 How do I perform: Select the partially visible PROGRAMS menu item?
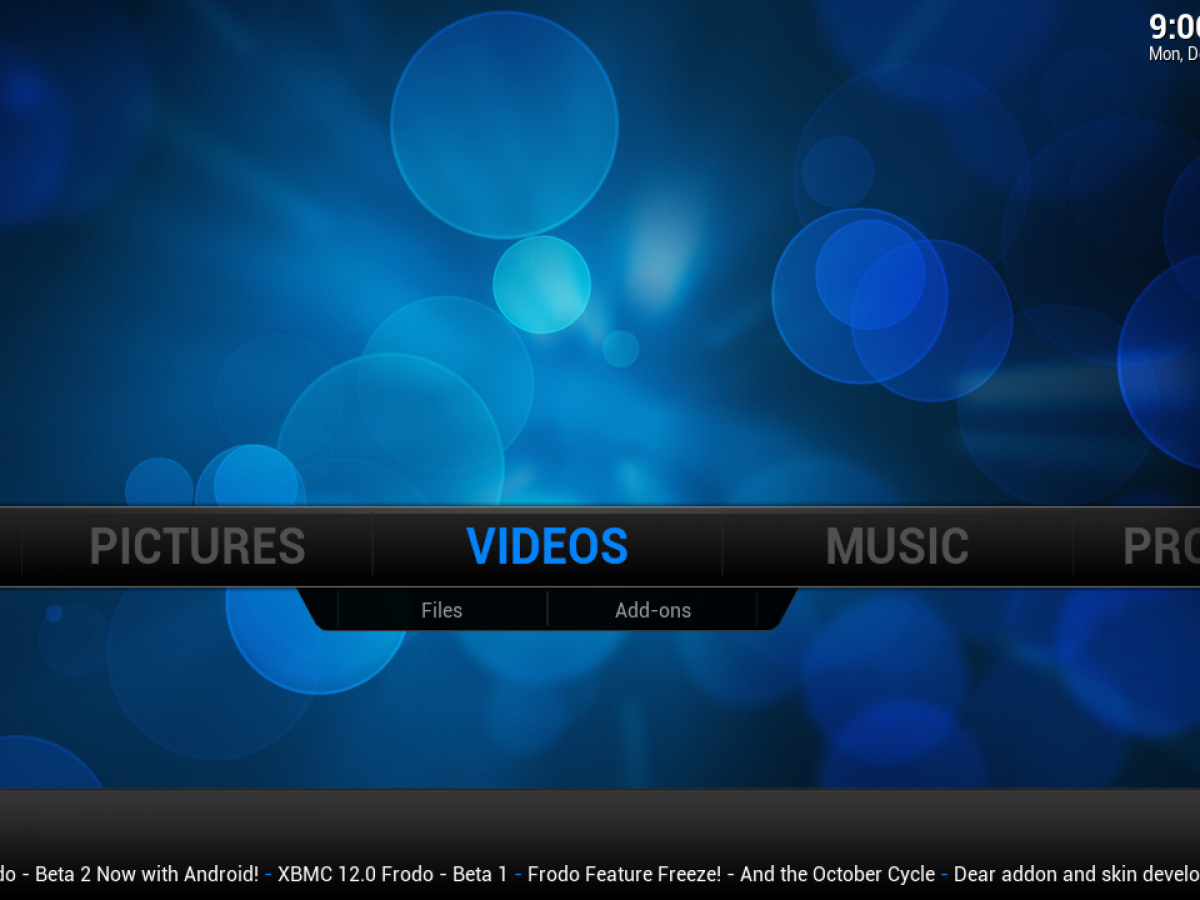tap(1161, 547)
